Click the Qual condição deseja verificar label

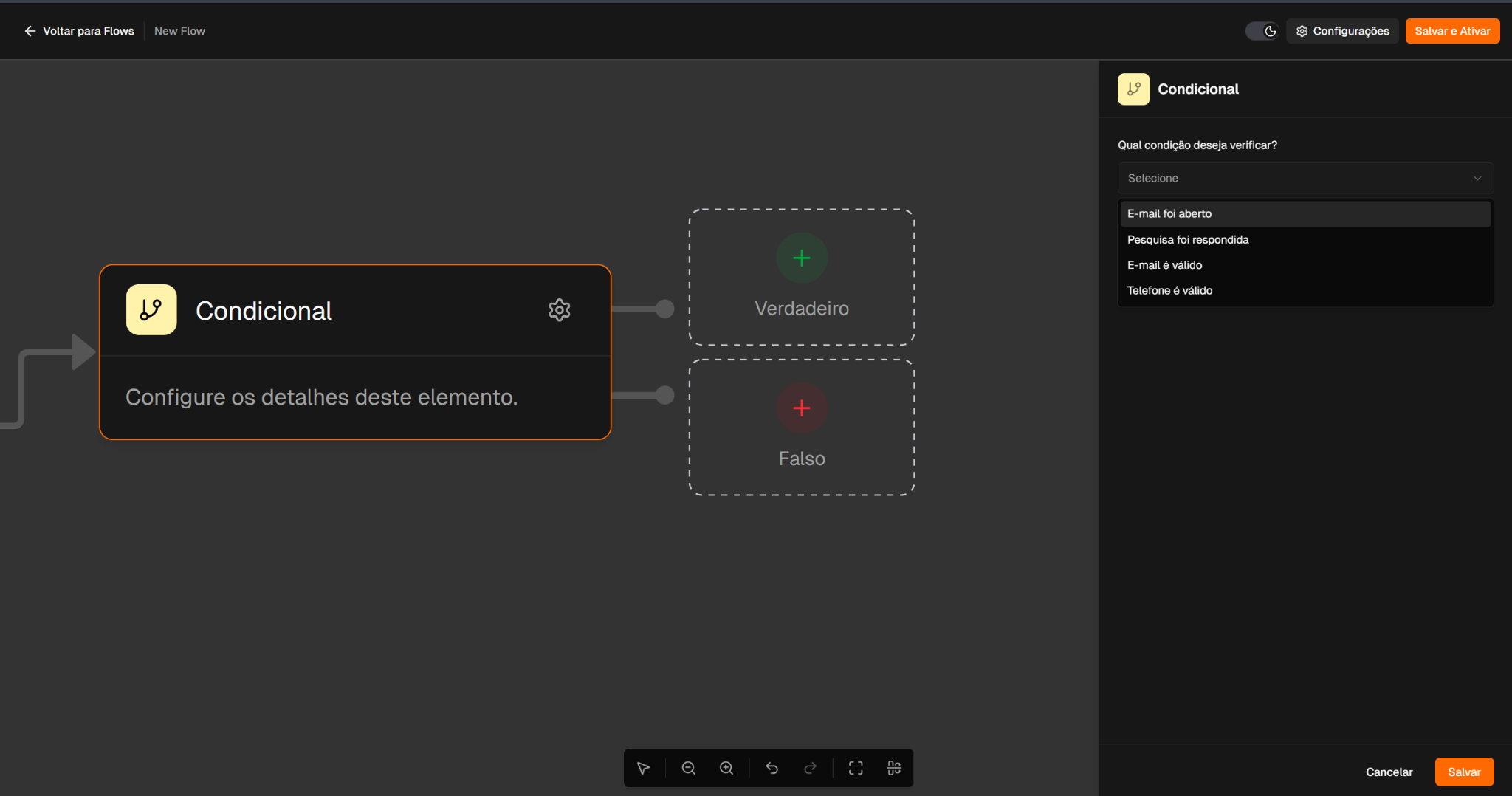click(1197, 145)
